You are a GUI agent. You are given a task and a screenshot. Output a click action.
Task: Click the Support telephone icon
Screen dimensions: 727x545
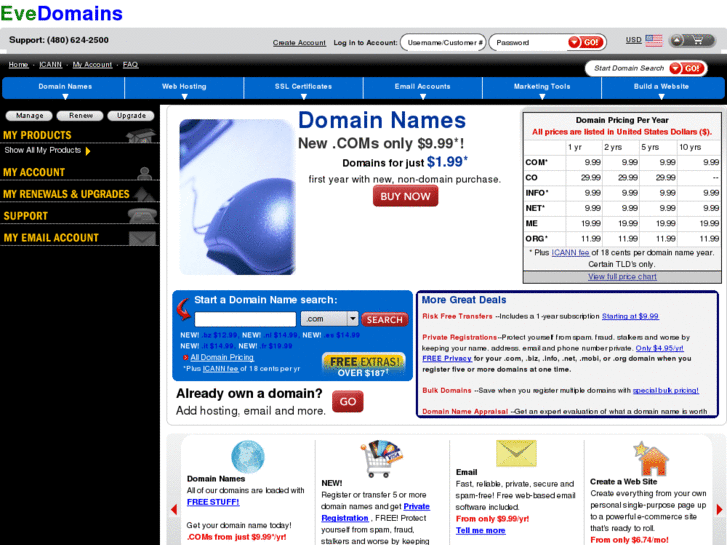click(x=142, y=216)
